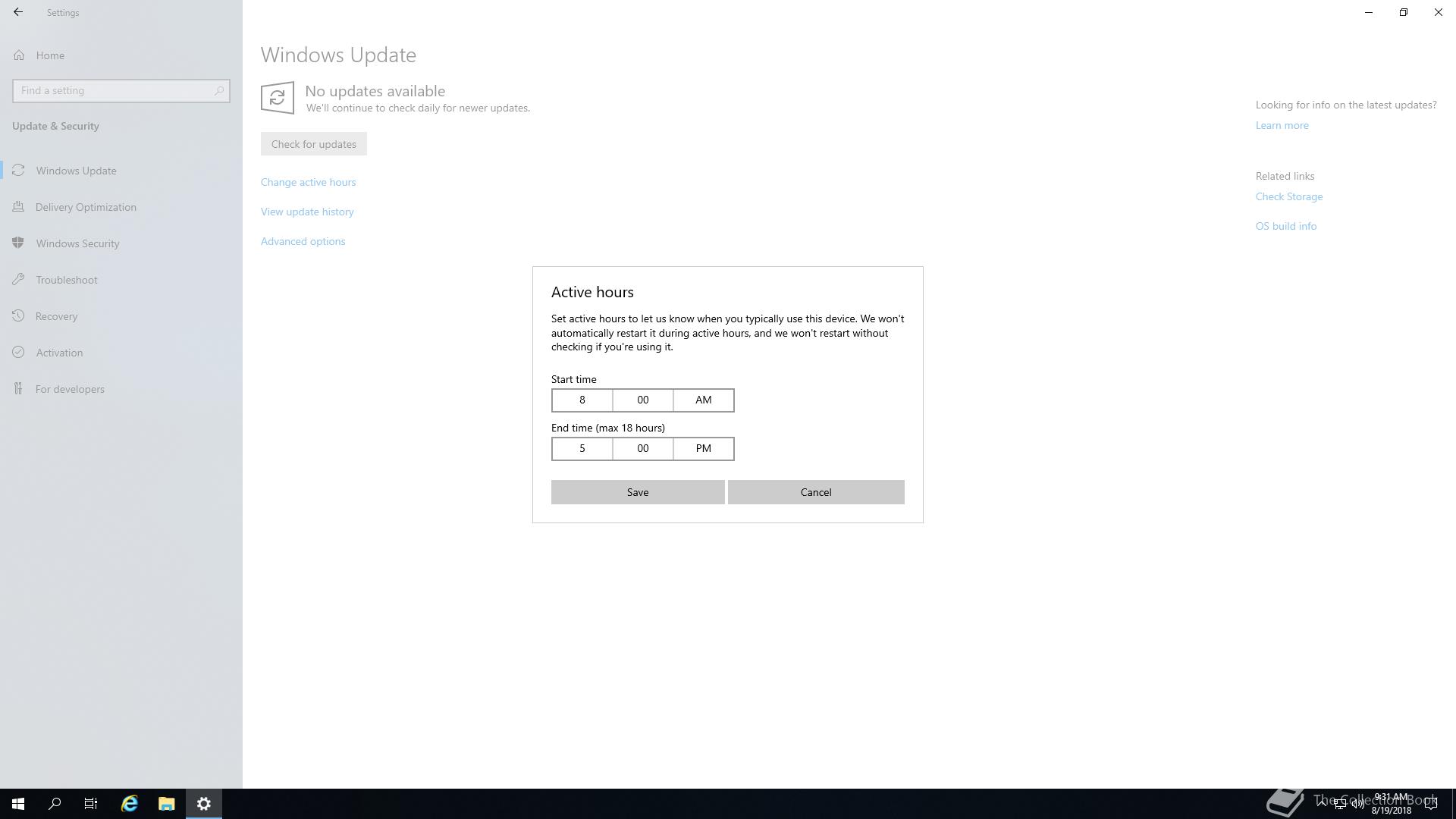Open taskbar Search
The image size is (1456, 819).
click(x=55, y=804)
